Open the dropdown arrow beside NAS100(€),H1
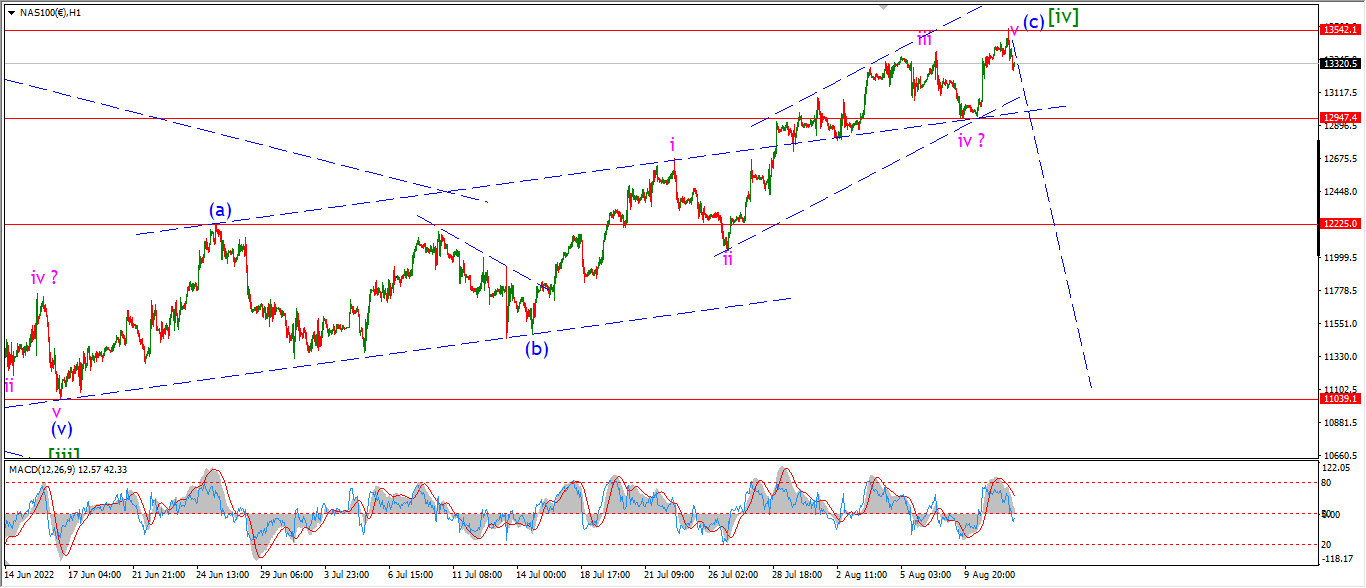 [x=11, y=13]
